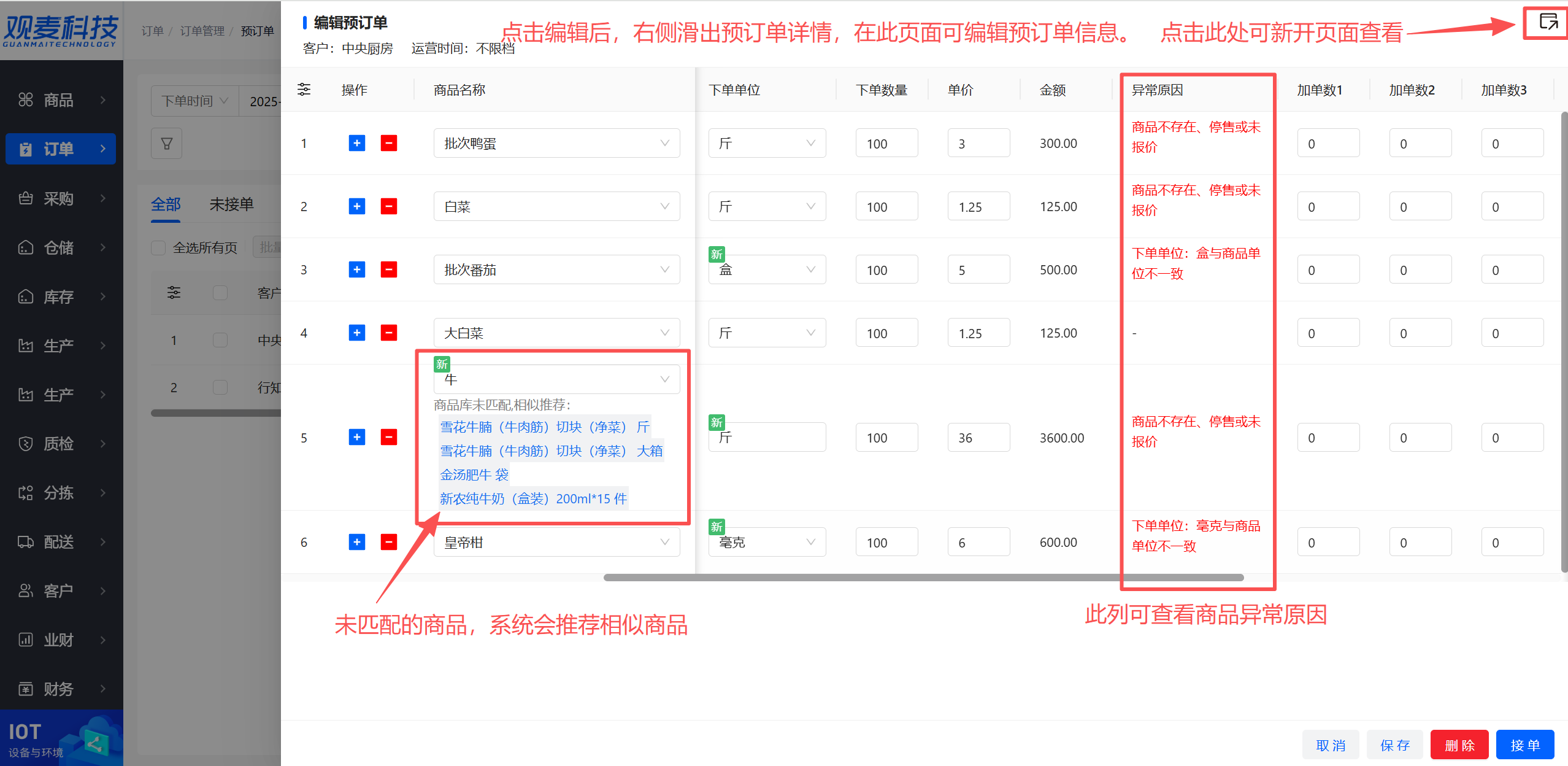
Task: Delete row 4 大白菜 with minus icon
Action: pos(388,333)
